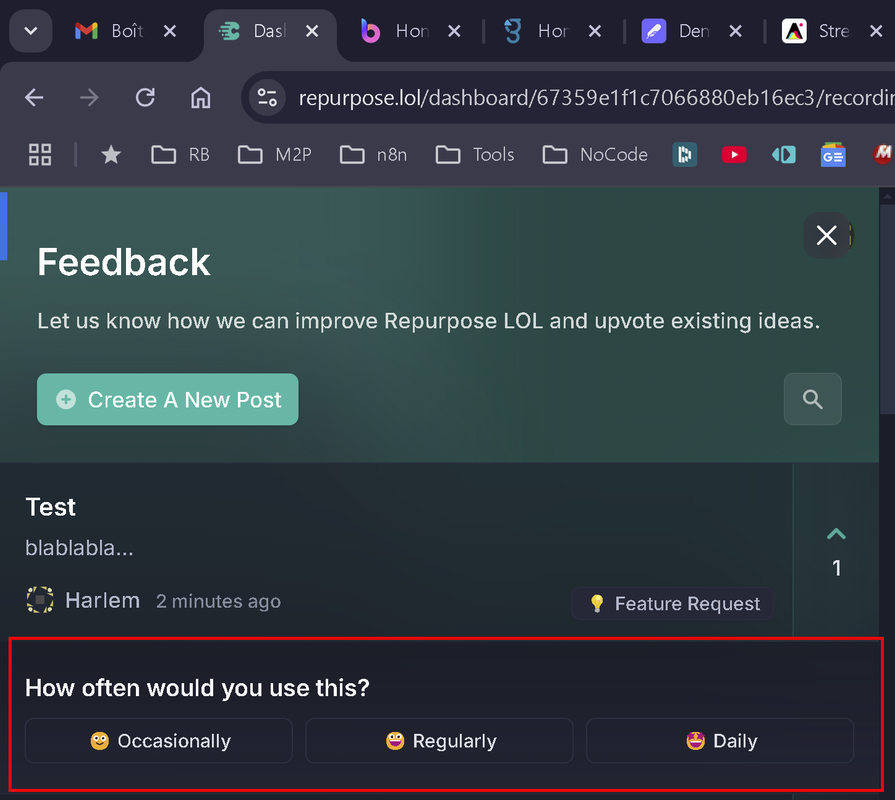Go back to previous page

pos(34,98)
